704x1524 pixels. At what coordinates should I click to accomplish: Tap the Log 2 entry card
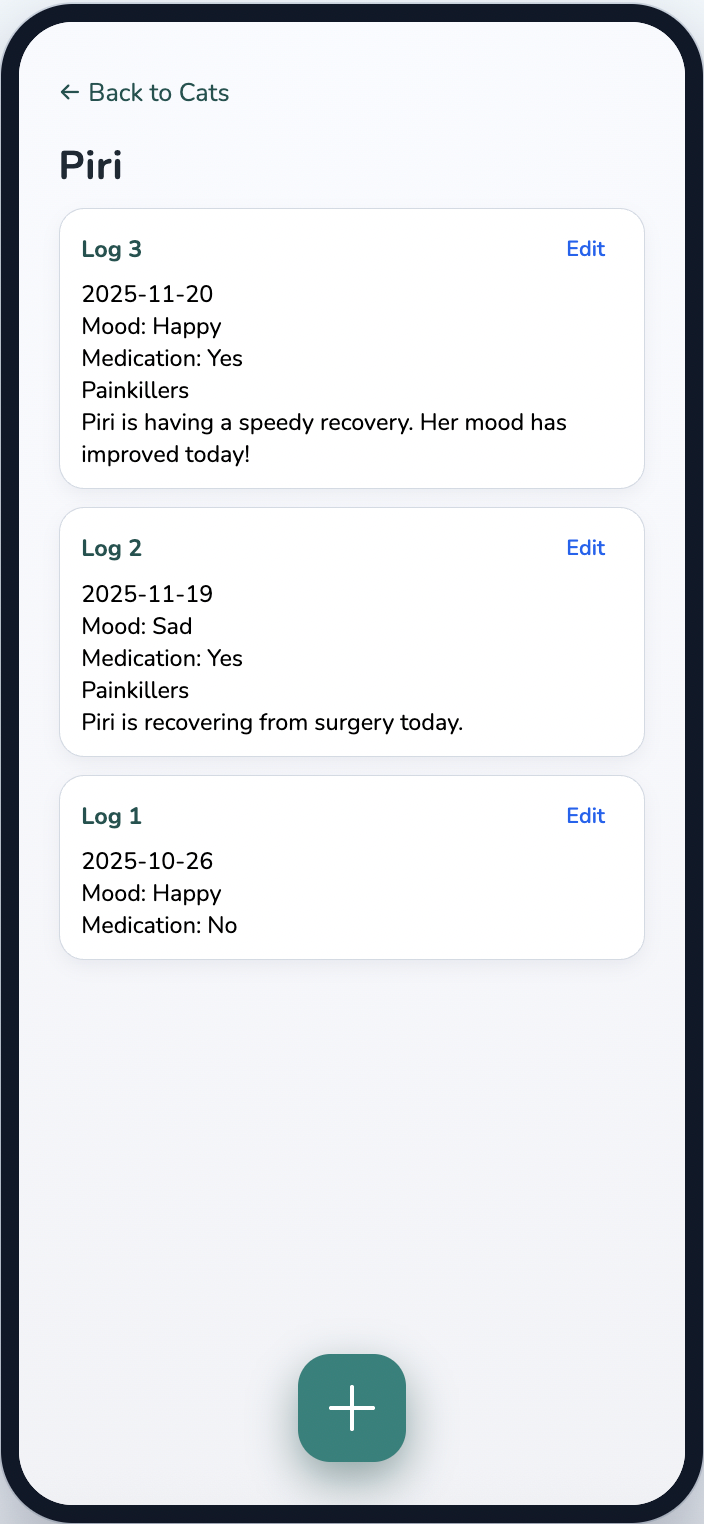click(351, 630)
